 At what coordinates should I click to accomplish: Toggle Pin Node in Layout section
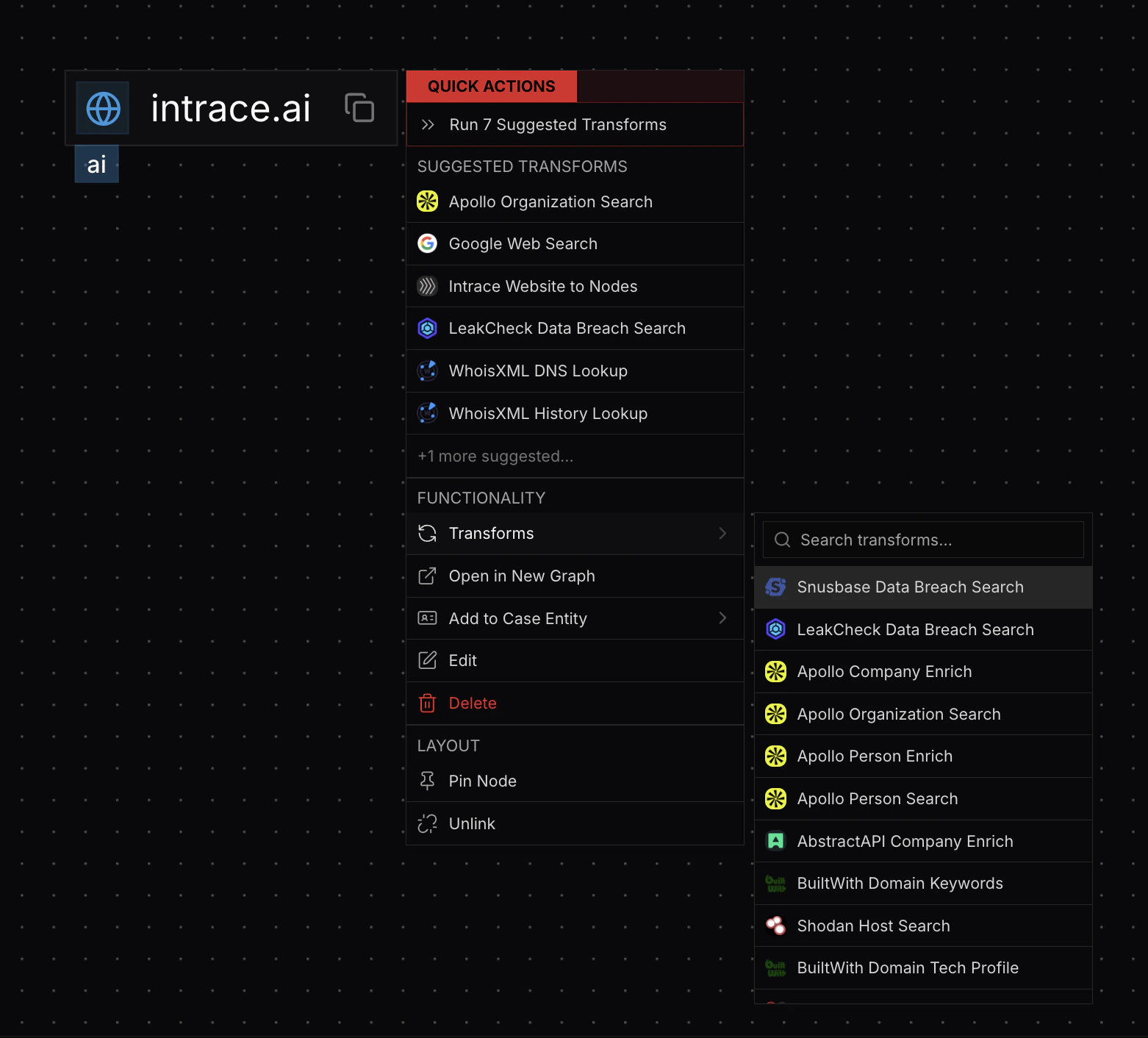coord(575,781)
